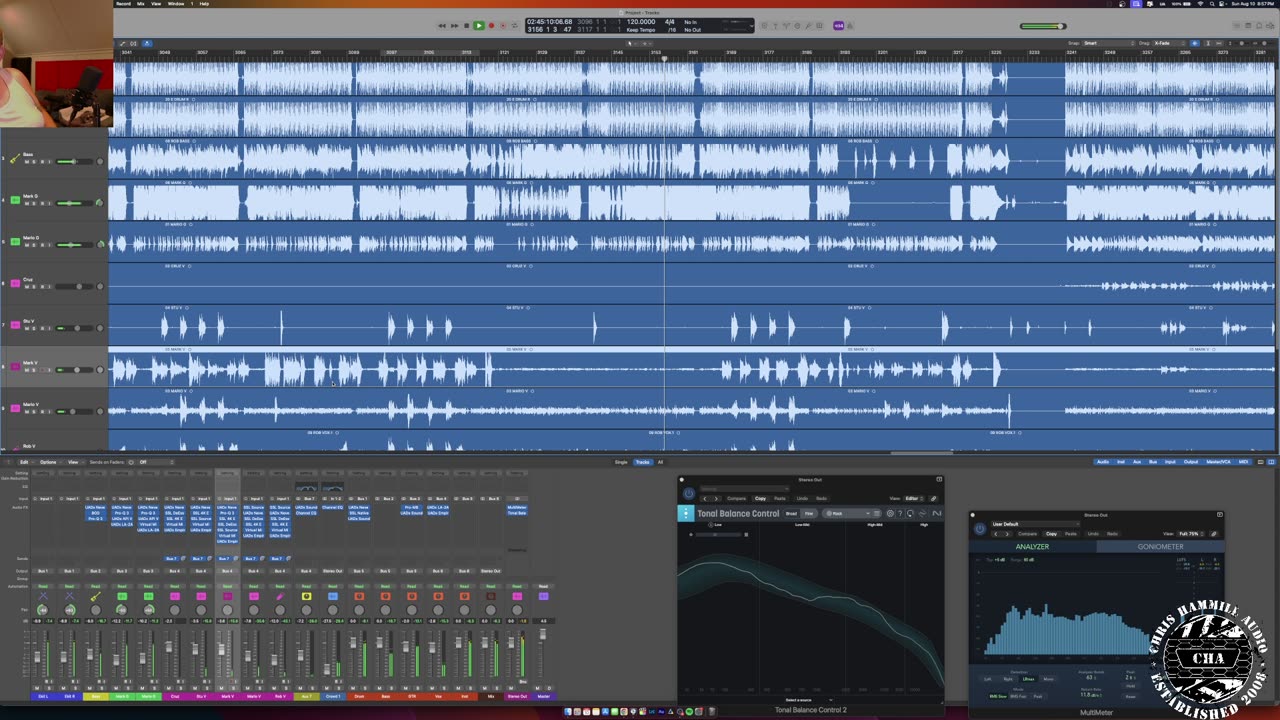This screenshot has width=1280, height=720.
Task: Select RMS Slow mode in MultiMeter
Action: [998, 696]
